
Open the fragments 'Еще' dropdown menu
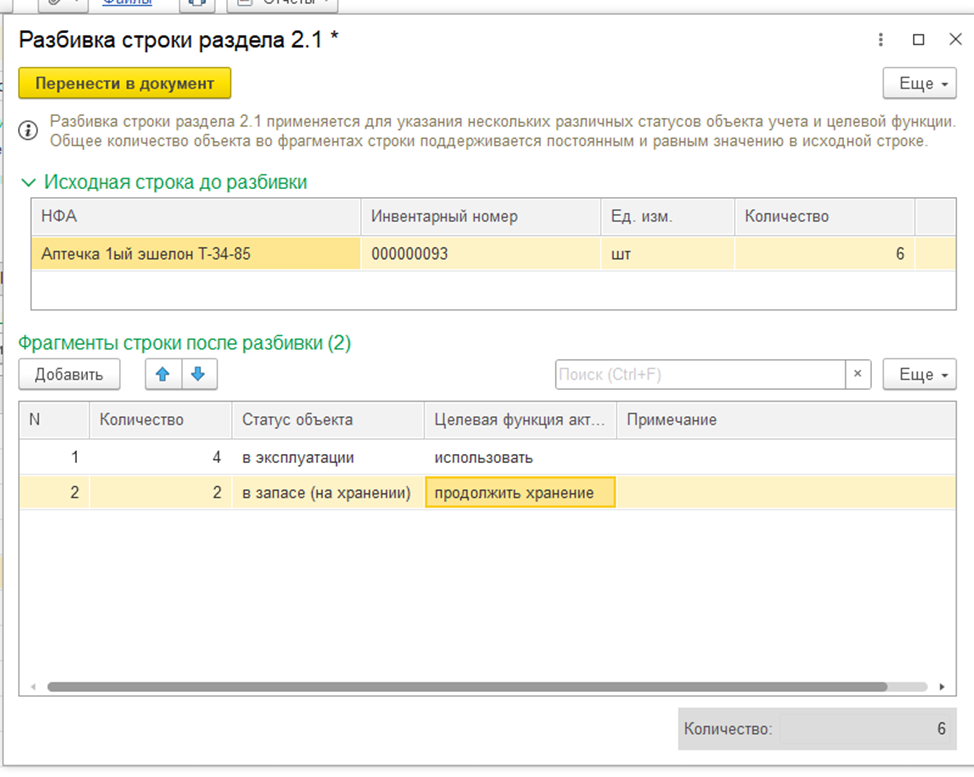pyautogui.click(x=919, y=375)
